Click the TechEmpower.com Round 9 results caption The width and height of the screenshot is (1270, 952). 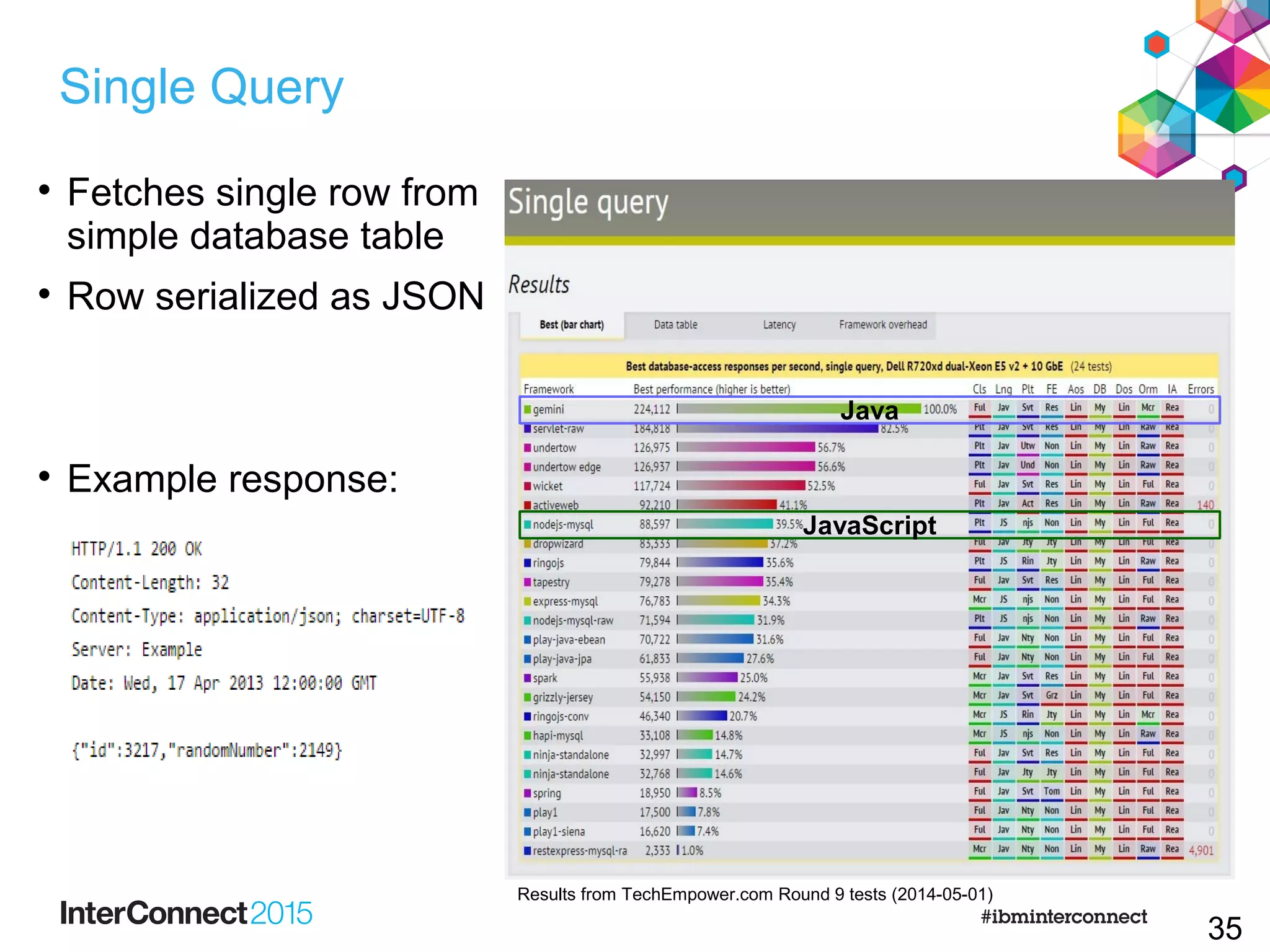tap(755, 894)
